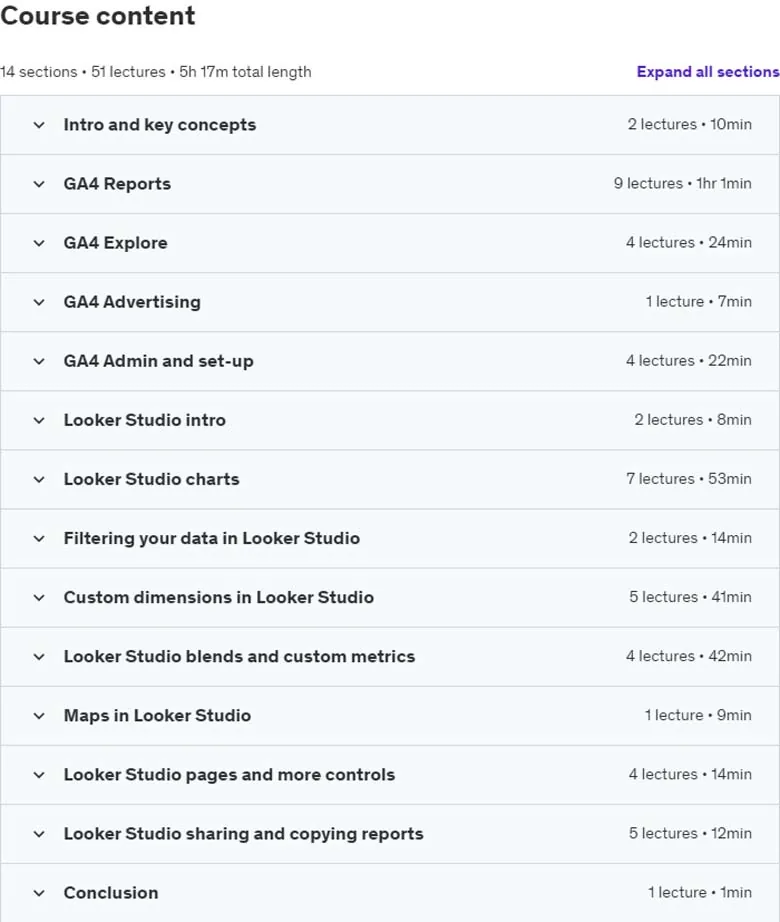Open the GA4 Reports section chevron

(39, 184)
